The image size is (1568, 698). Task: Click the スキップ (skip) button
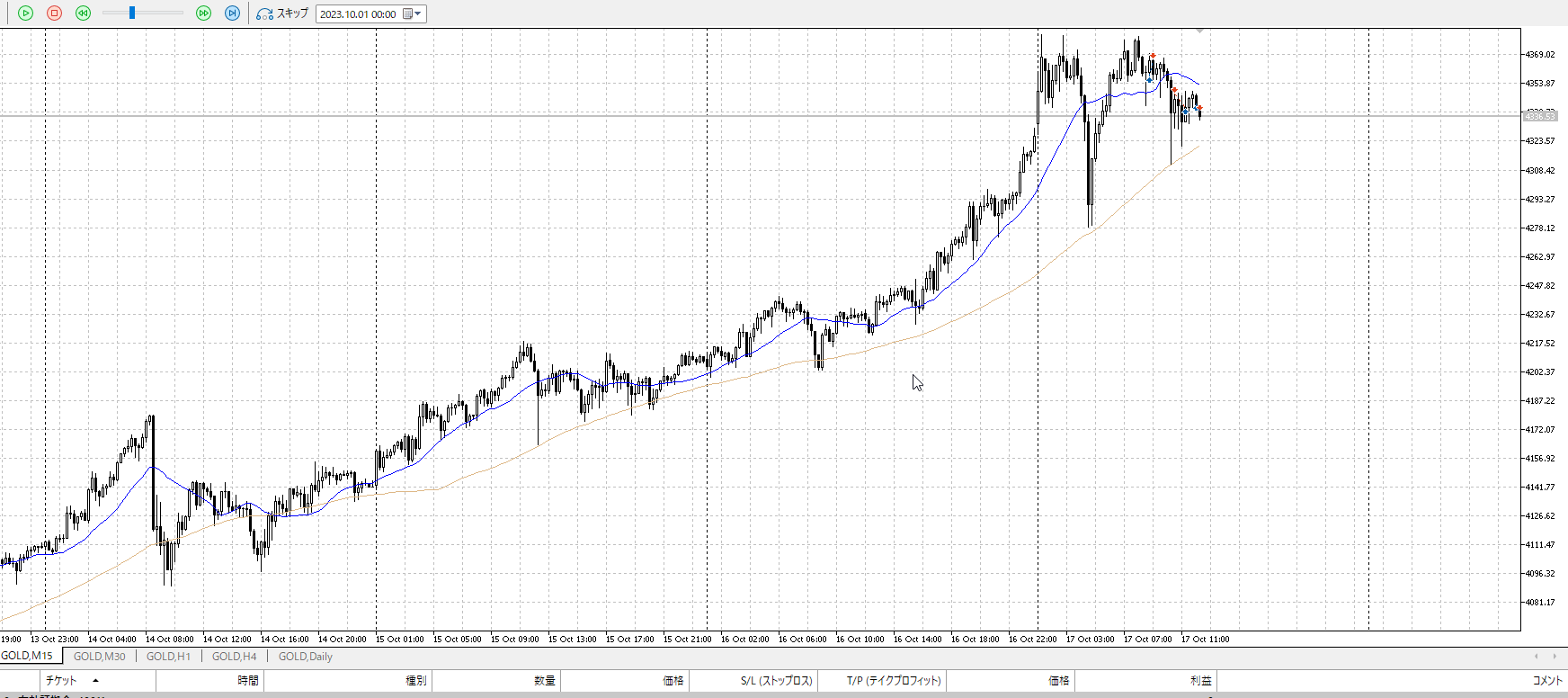282,13
